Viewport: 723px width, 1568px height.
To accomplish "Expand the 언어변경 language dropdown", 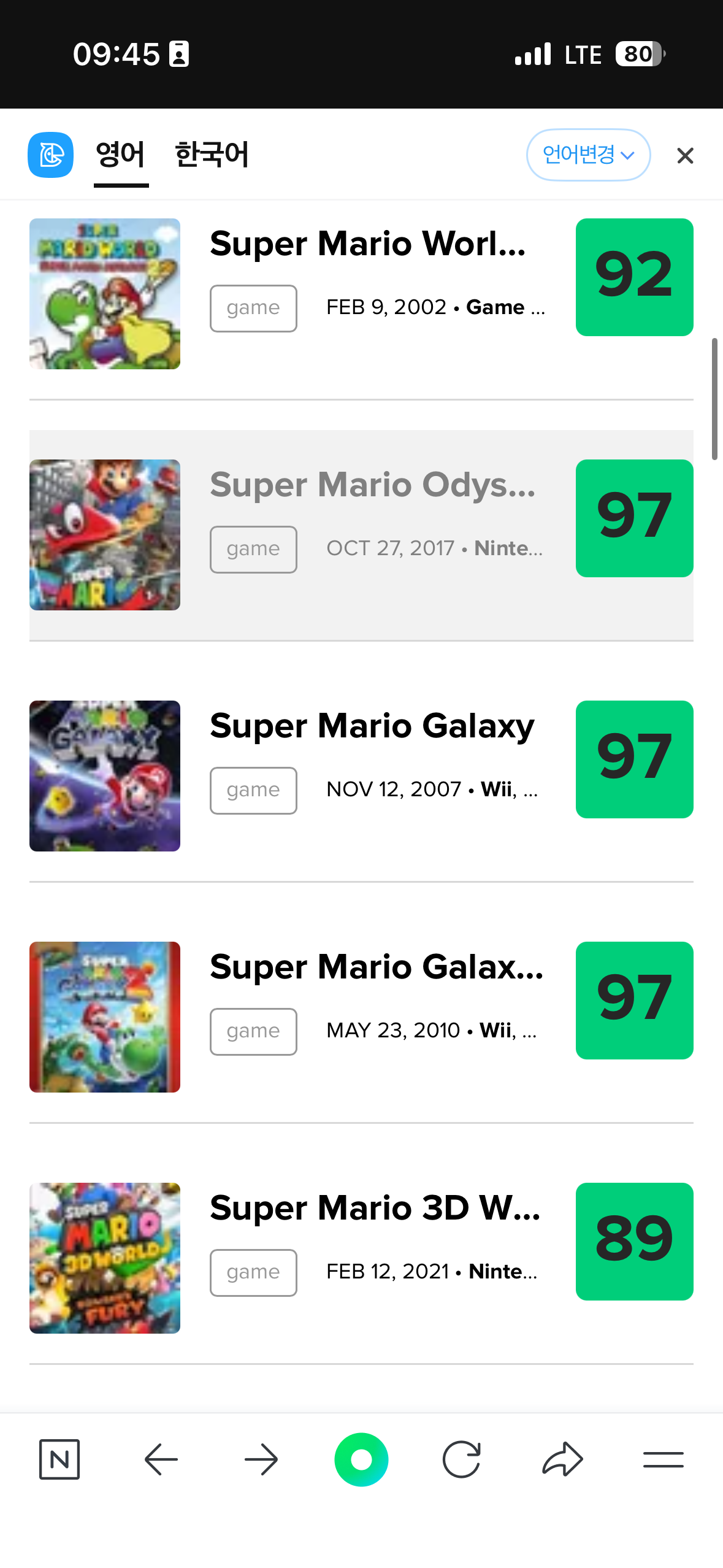I will [x=588, y=155].
